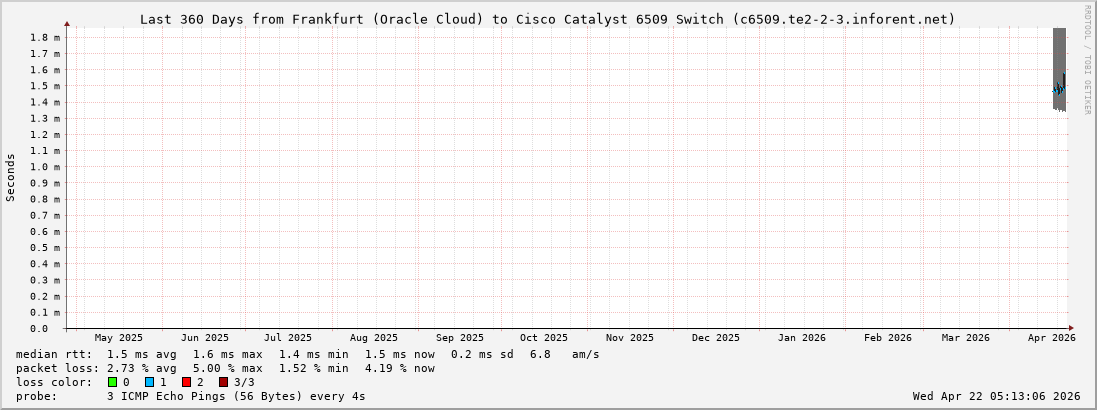Viewport: 1097px width, 410px height.
Task: Select the Aug 2025 label on the time axis
Action: 373,338
